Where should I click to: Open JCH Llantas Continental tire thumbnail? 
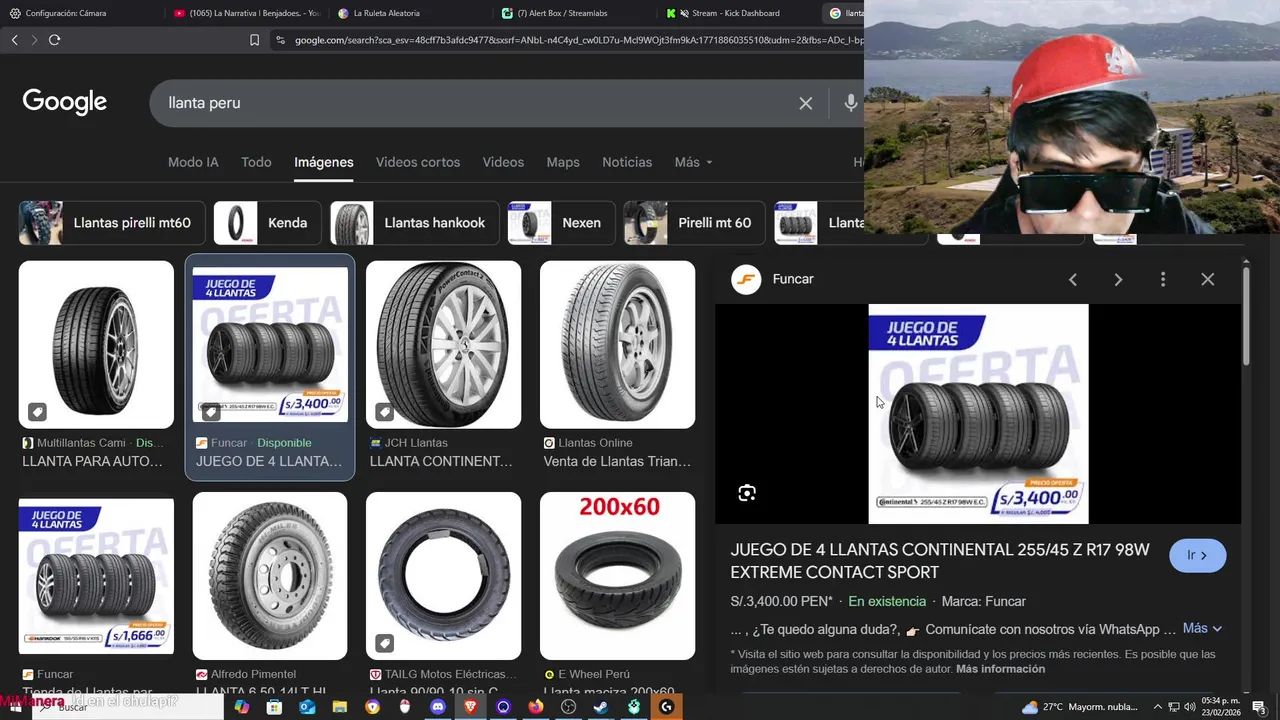[x=443, y=345]
